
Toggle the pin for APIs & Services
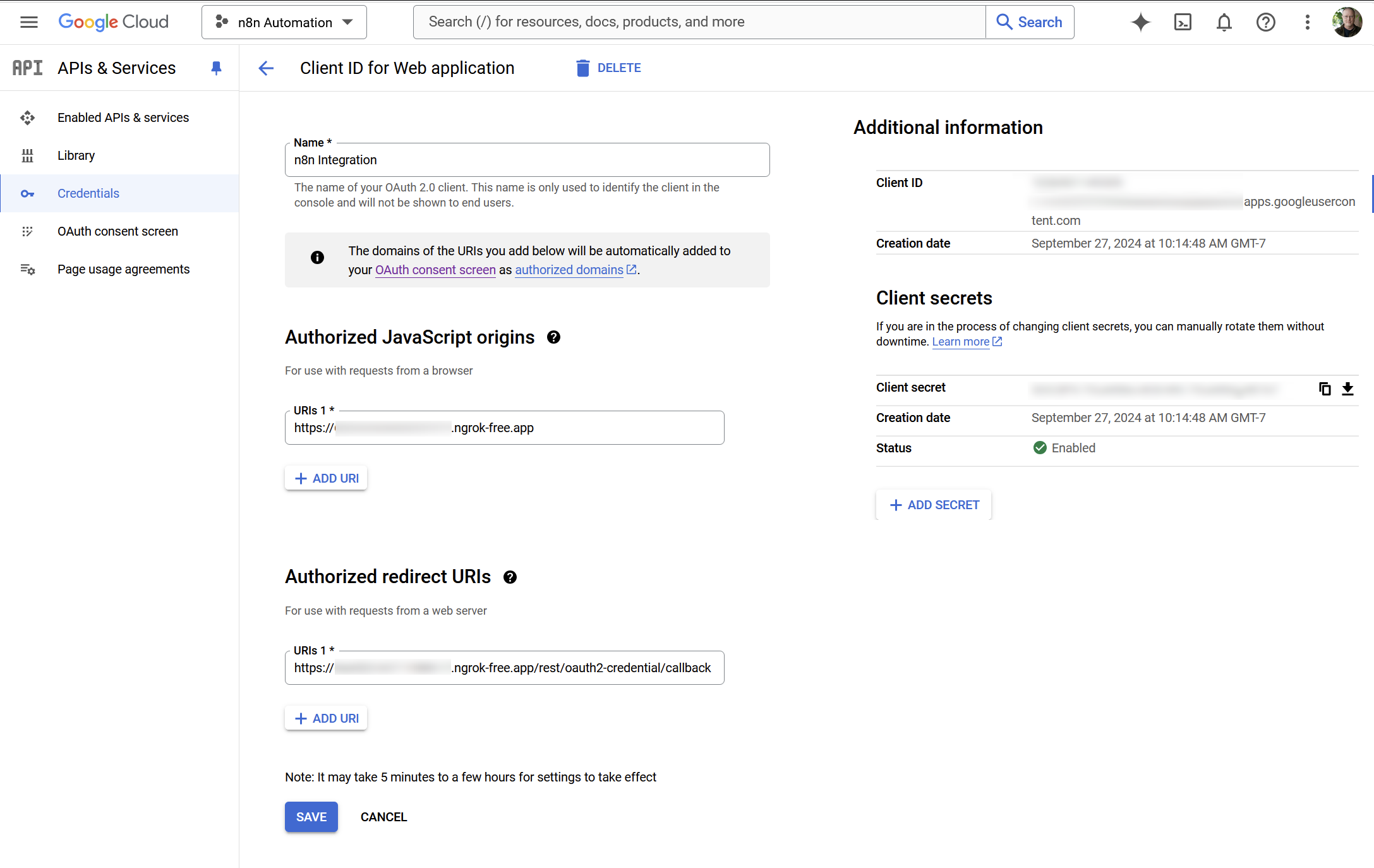216,68
